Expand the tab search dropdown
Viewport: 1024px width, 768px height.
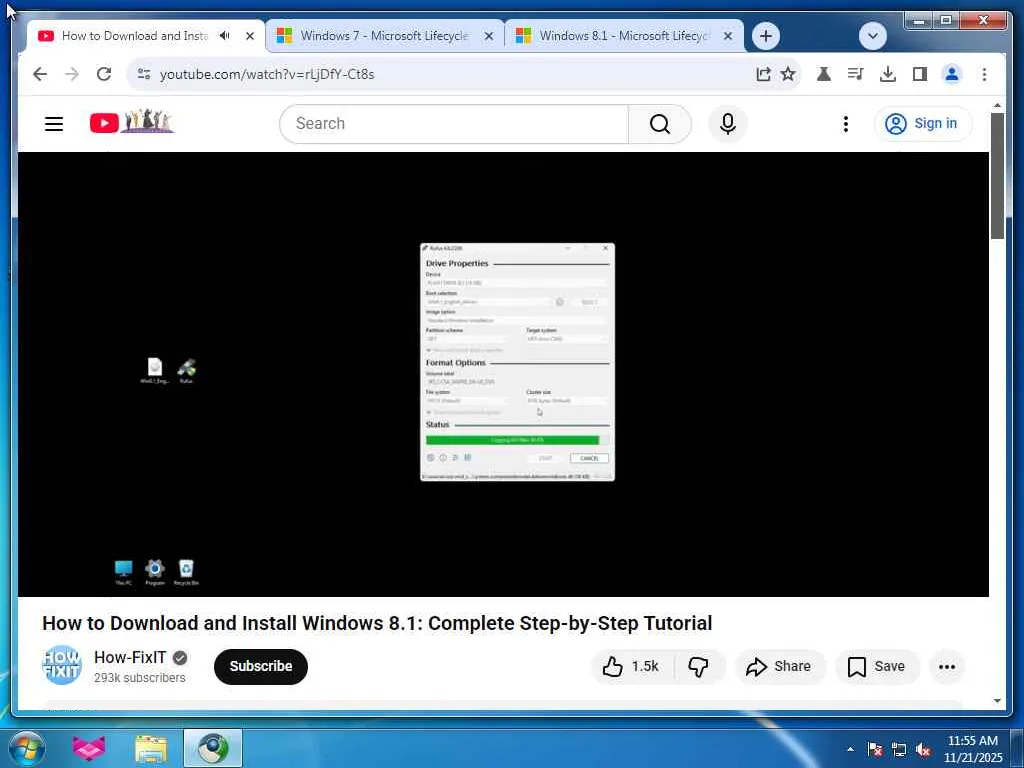click(872, 36)
